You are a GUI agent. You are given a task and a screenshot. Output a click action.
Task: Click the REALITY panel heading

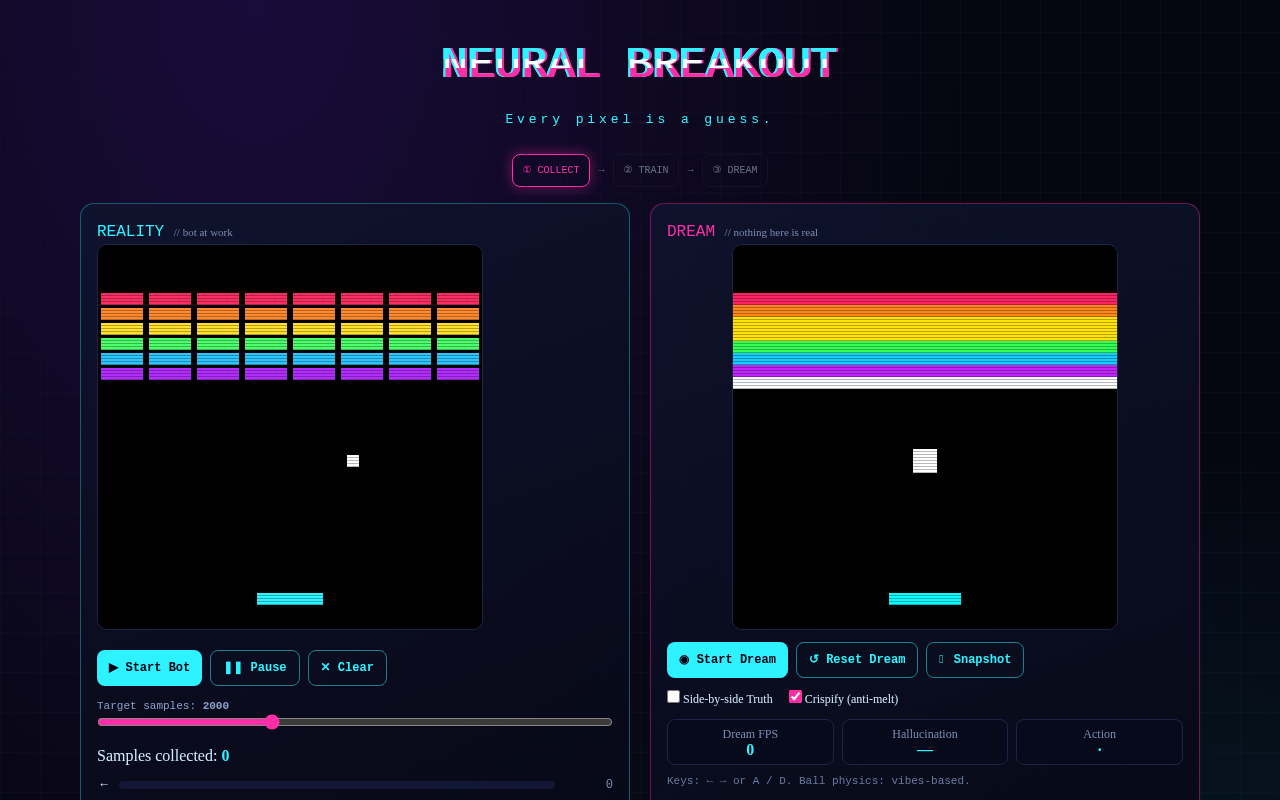click(x=130, y=232)
